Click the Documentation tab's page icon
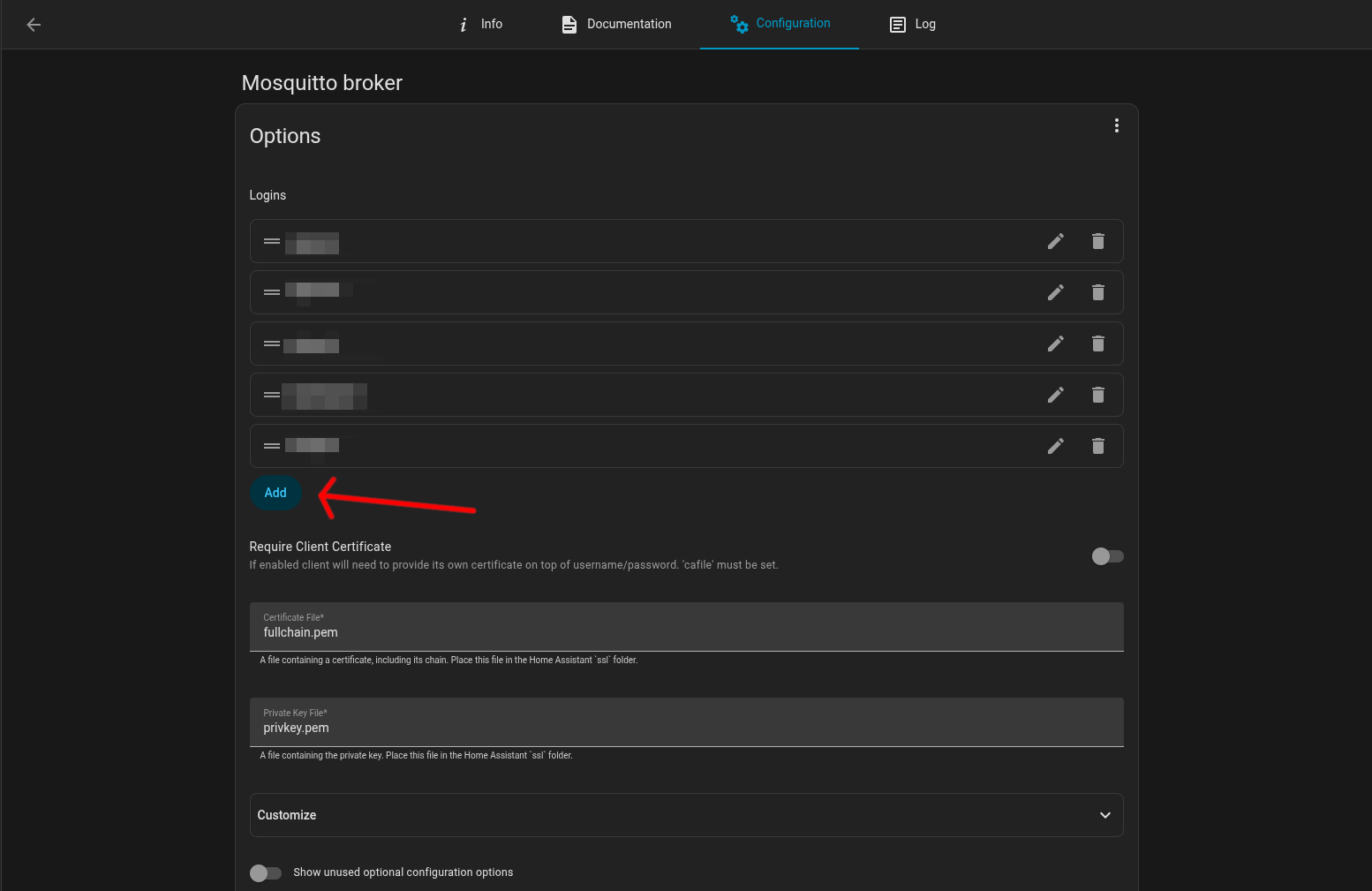 (569, 25)
